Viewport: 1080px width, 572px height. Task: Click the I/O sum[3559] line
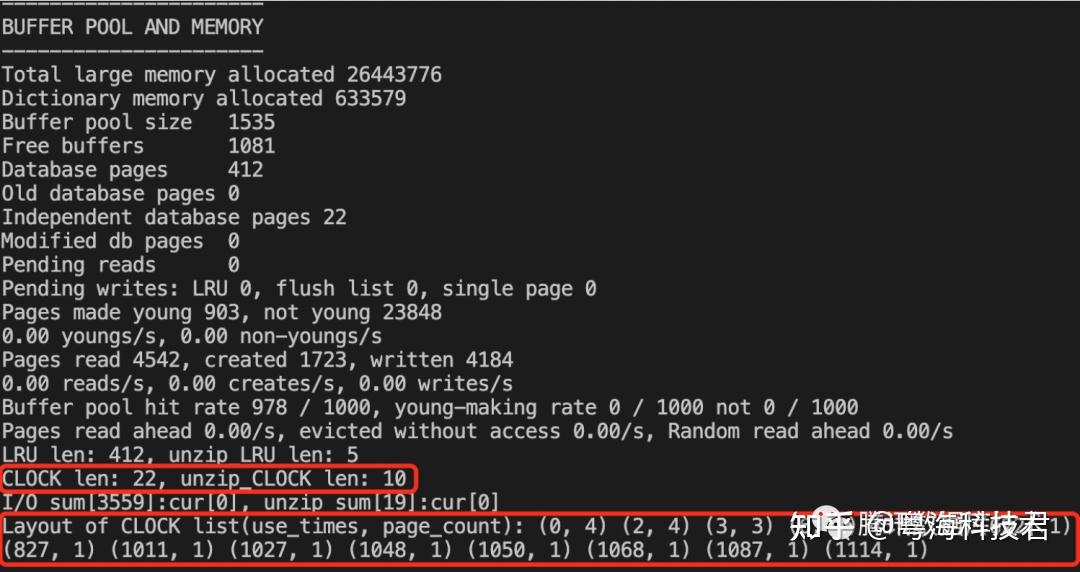251,502
